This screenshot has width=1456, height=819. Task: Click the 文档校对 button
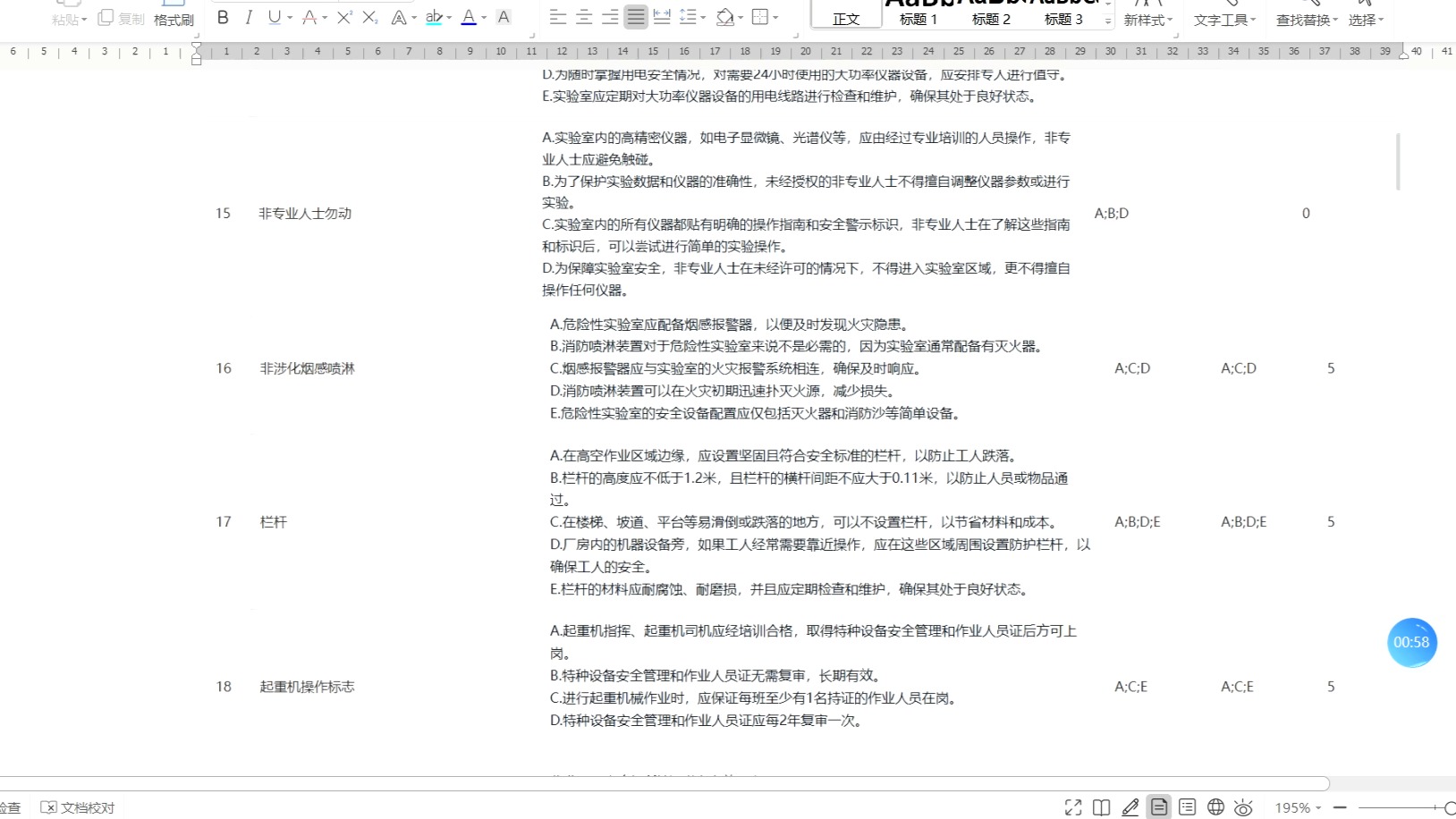[x=79, y=806]
